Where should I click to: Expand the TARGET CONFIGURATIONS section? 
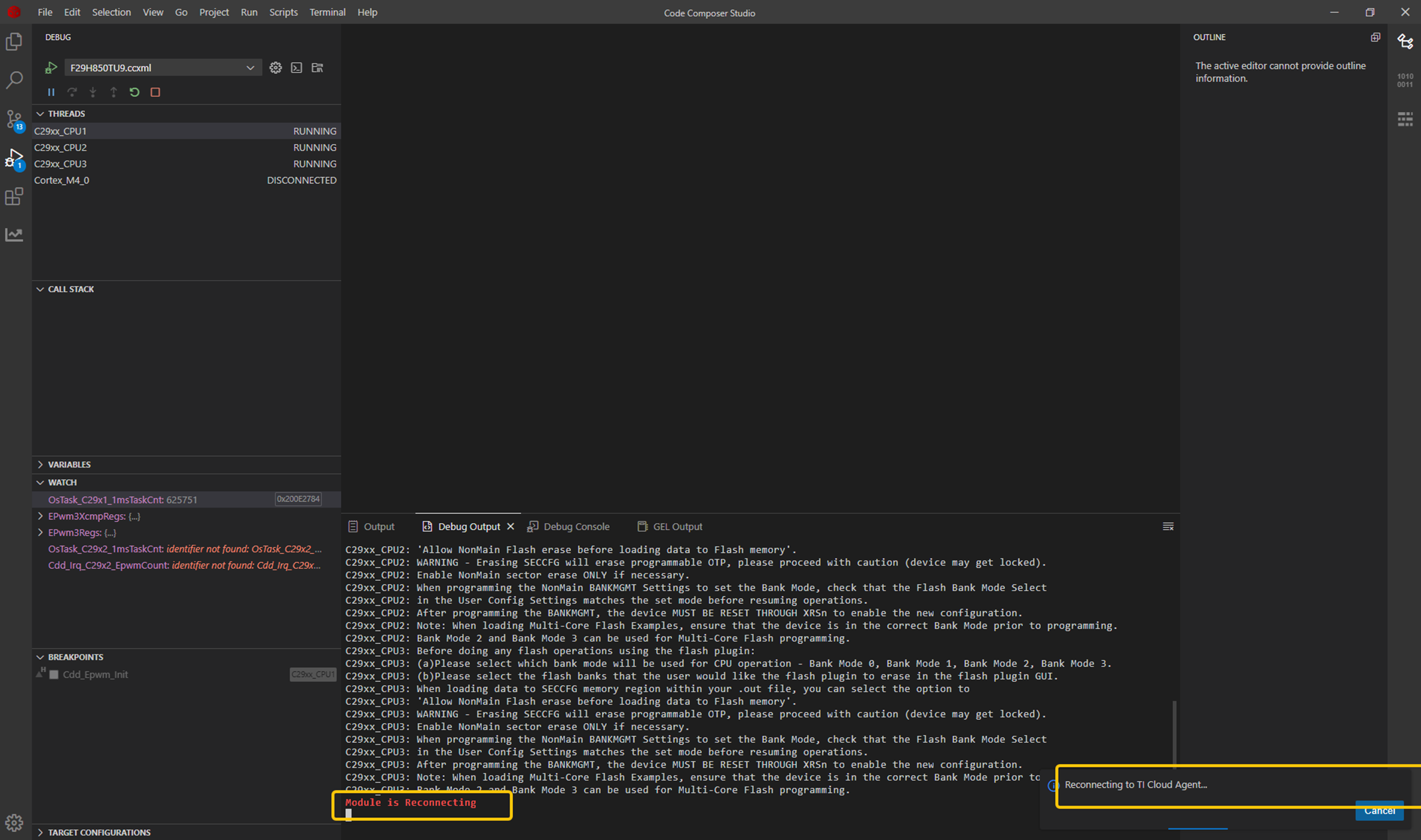[x=40, y=833]
